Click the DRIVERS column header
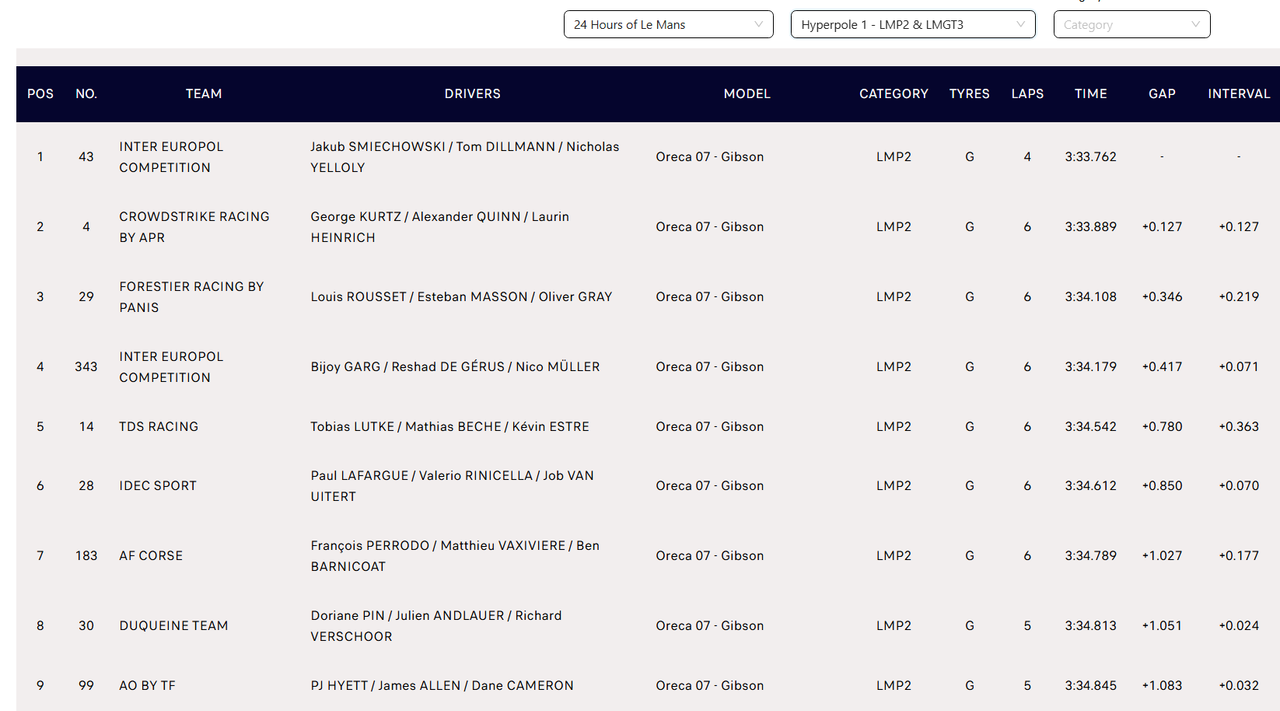This screenshot has width=1280, height=711. click(x=472, y=94)
